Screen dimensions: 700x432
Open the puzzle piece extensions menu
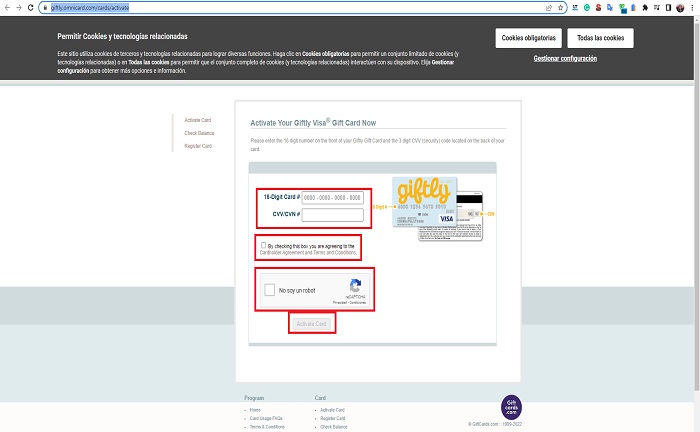point(645,8)
